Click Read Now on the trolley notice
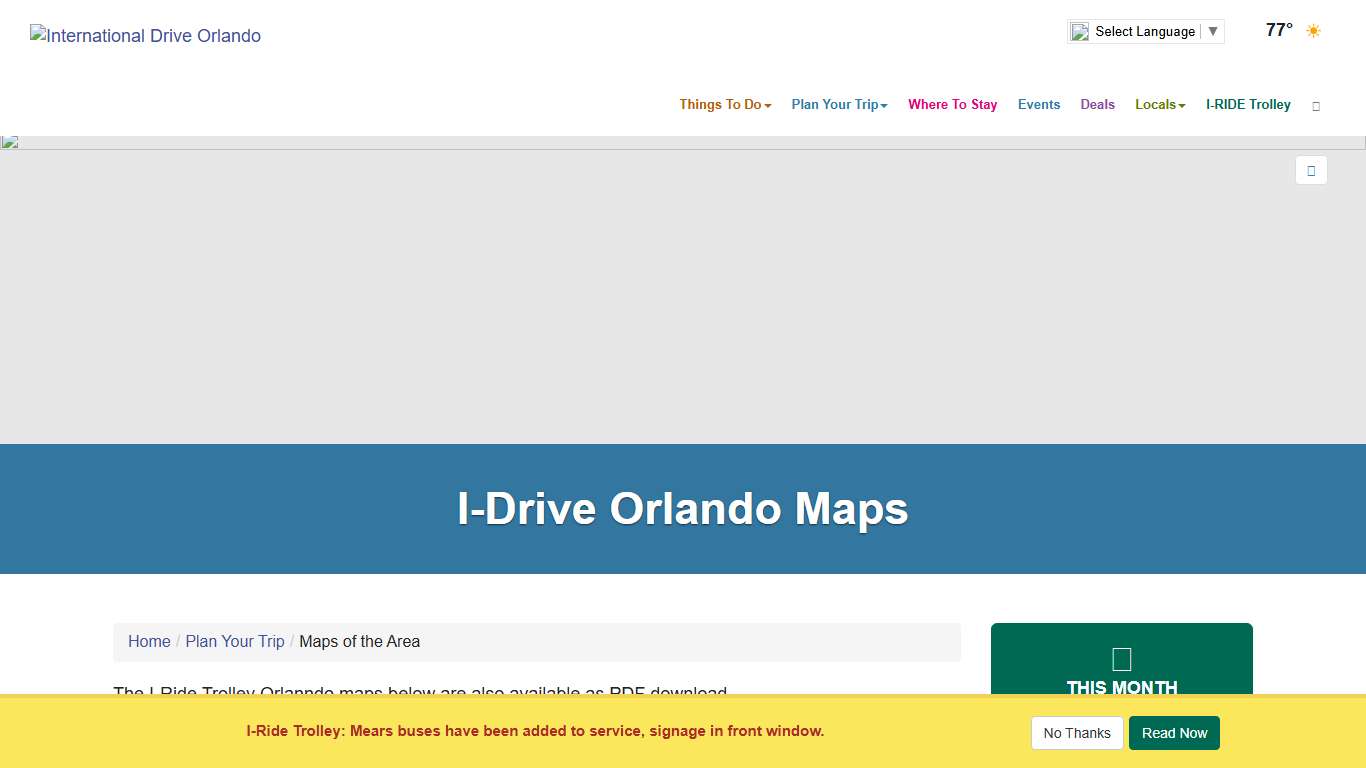This screenshot has height=768, width=1366. click(x=1174, y=732)
